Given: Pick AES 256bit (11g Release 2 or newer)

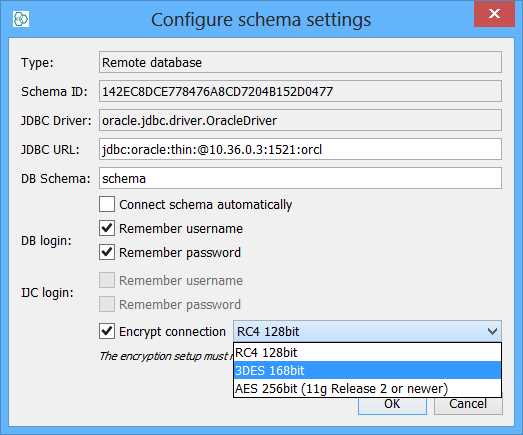Looking at the screenshot, I should coord(367,389).
